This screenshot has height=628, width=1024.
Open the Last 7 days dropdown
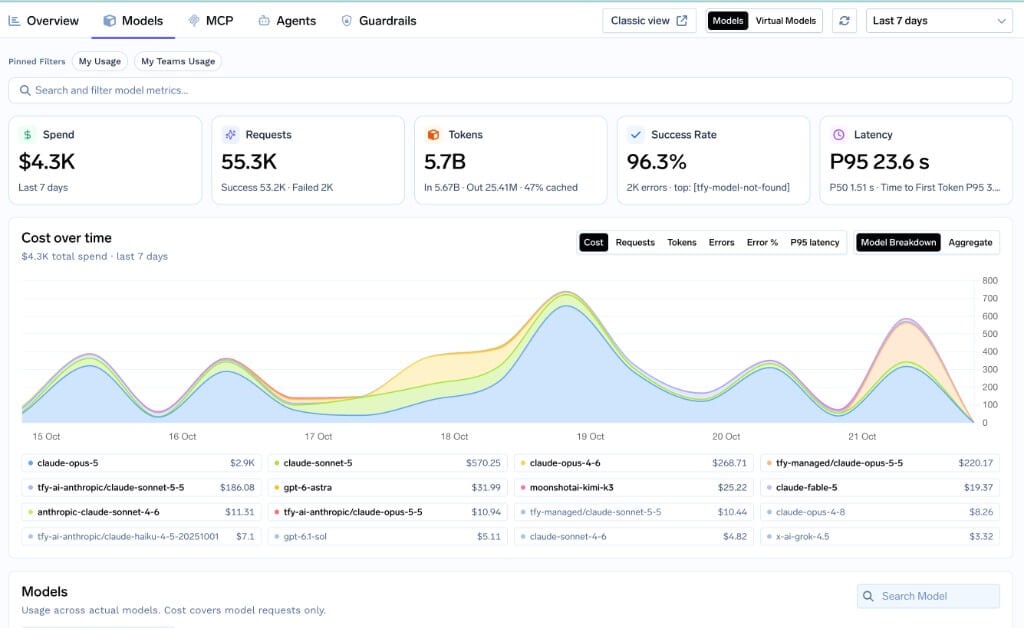938,21
